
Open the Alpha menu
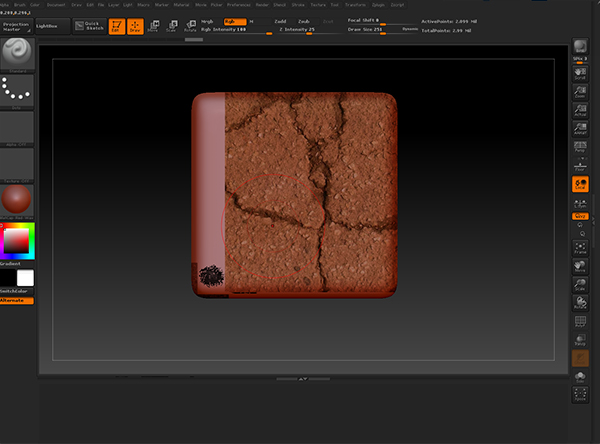click(x=4, y=5)
